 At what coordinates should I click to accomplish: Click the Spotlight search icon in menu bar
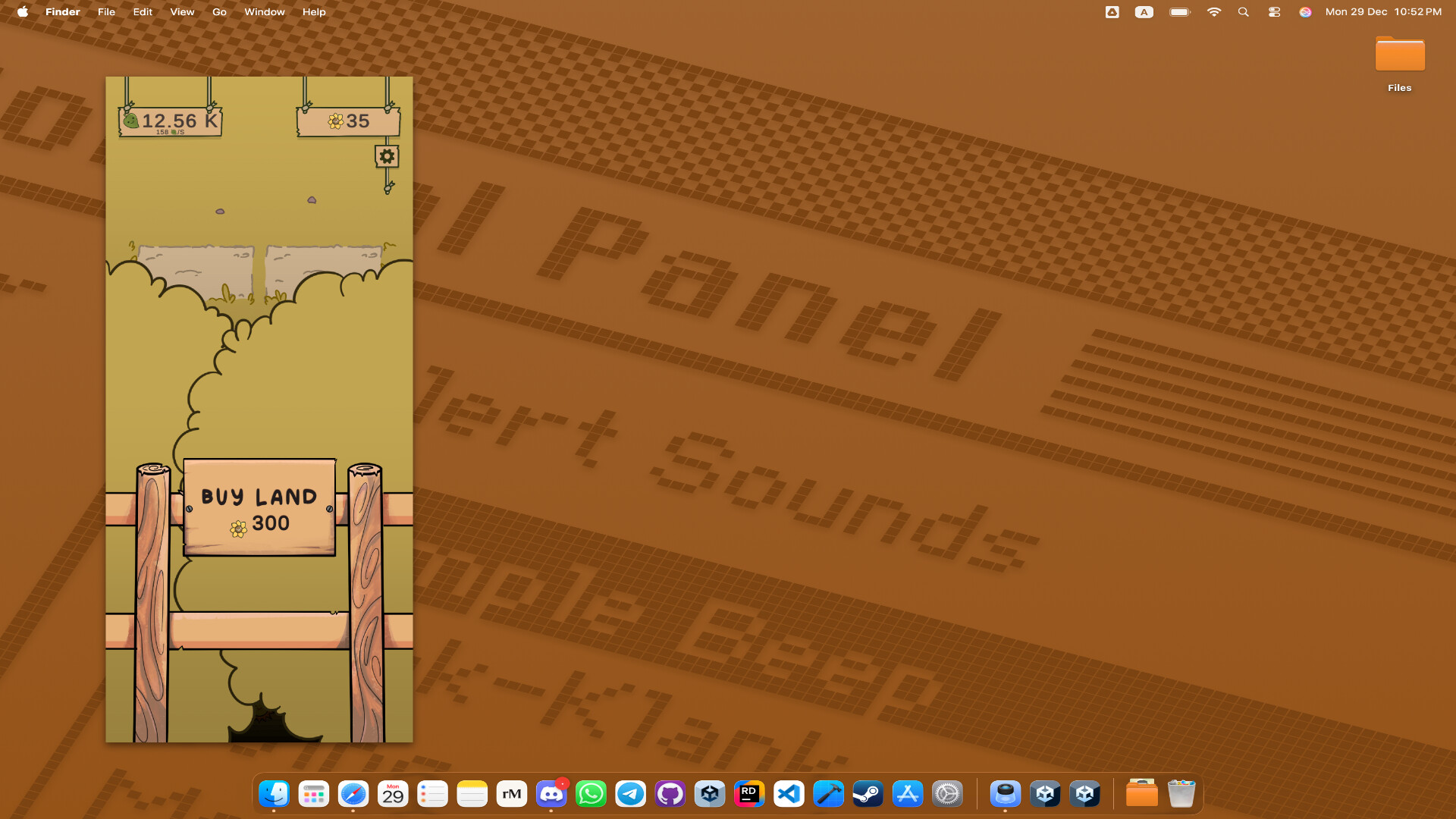point(1244,11)
